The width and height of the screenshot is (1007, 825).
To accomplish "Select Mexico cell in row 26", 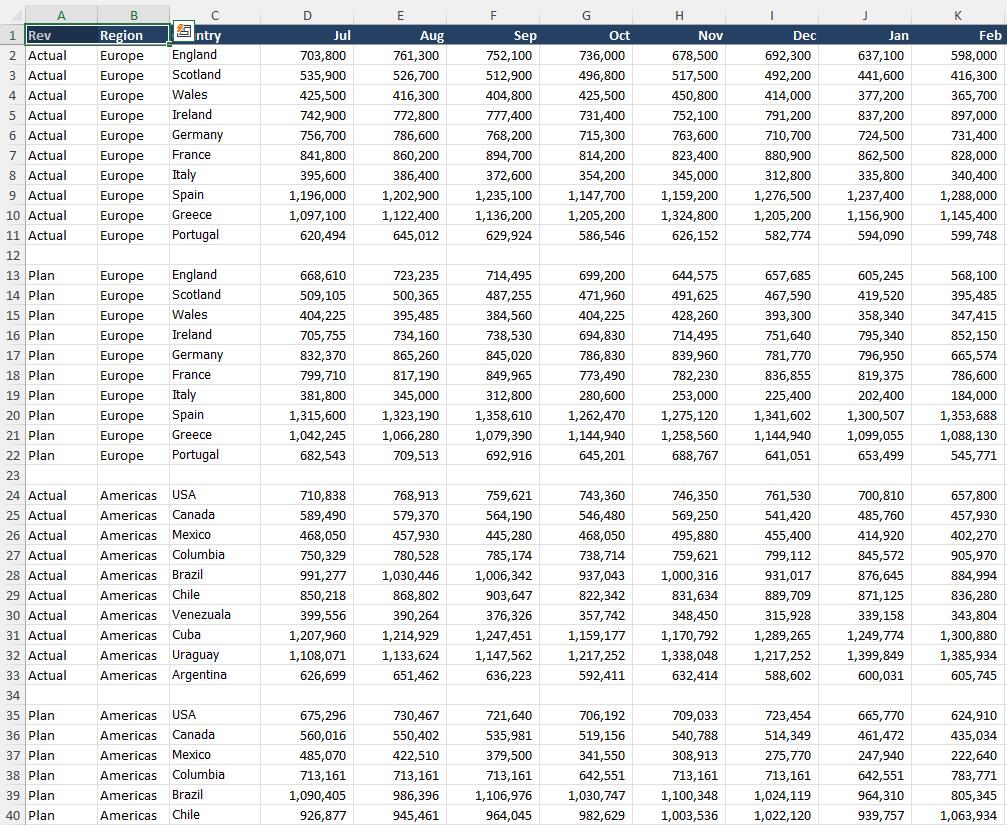I will click(x=215, y=535).
